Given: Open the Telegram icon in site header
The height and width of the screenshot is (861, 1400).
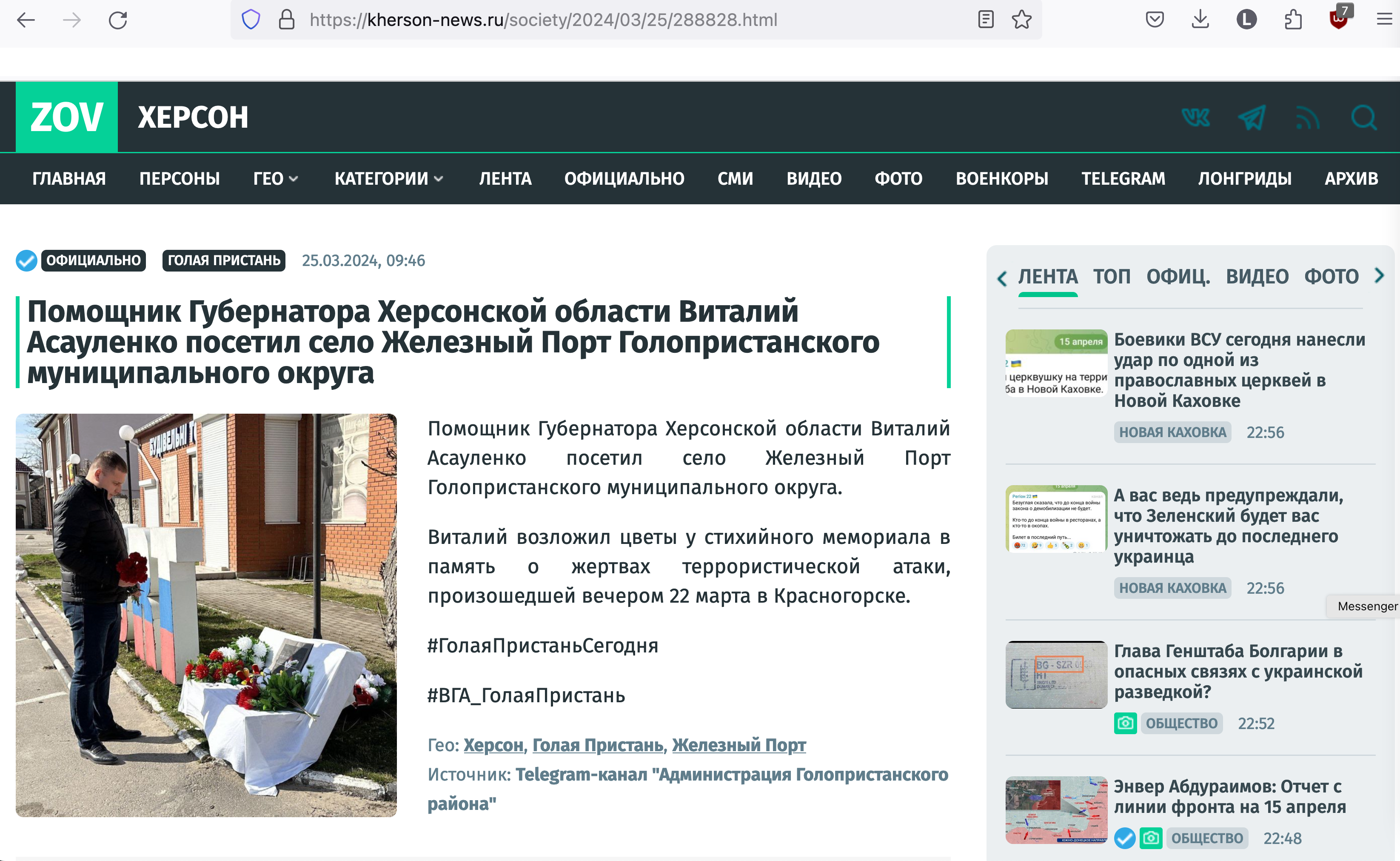Looking at the screenshot, I should pos(1252,118).
